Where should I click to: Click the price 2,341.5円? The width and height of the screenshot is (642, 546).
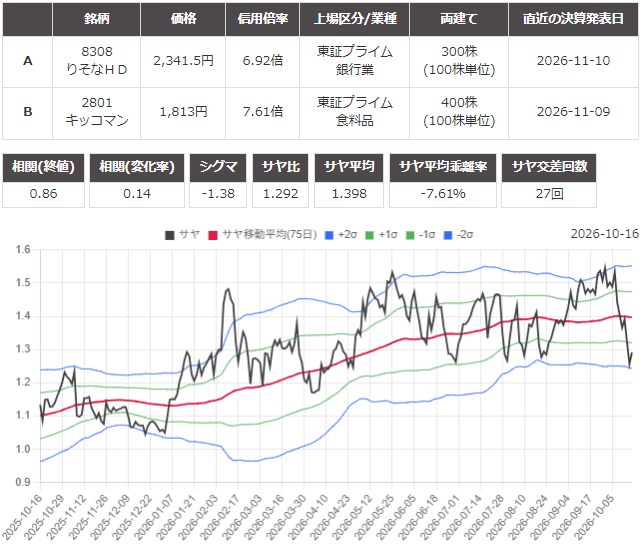183,61
